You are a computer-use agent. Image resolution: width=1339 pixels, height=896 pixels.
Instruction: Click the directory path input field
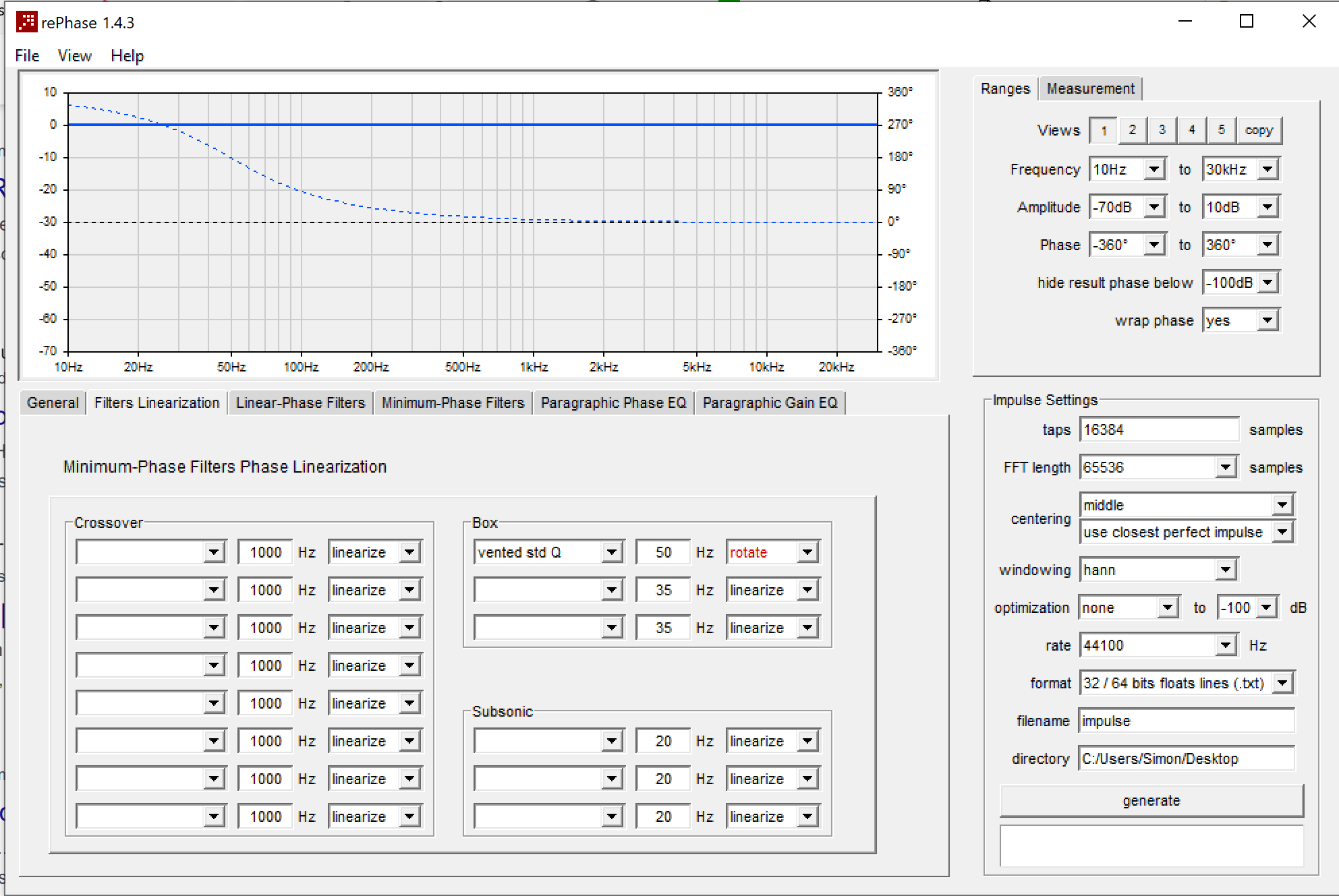point(1187,758)
